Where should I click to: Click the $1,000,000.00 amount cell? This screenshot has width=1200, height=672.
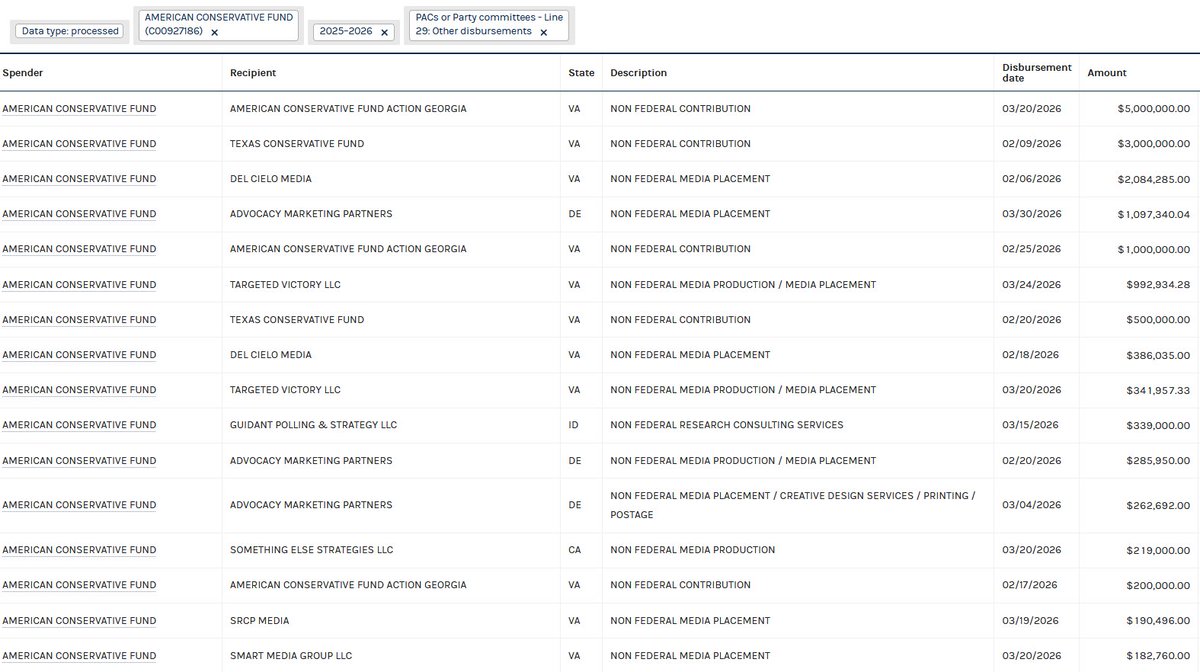pyautogui.click(x=1154, y=249)
